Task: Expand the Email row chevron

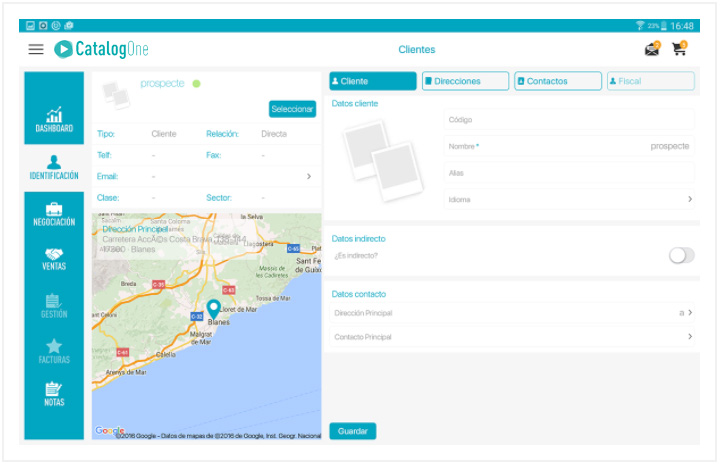Action: [x=309, y=176]
